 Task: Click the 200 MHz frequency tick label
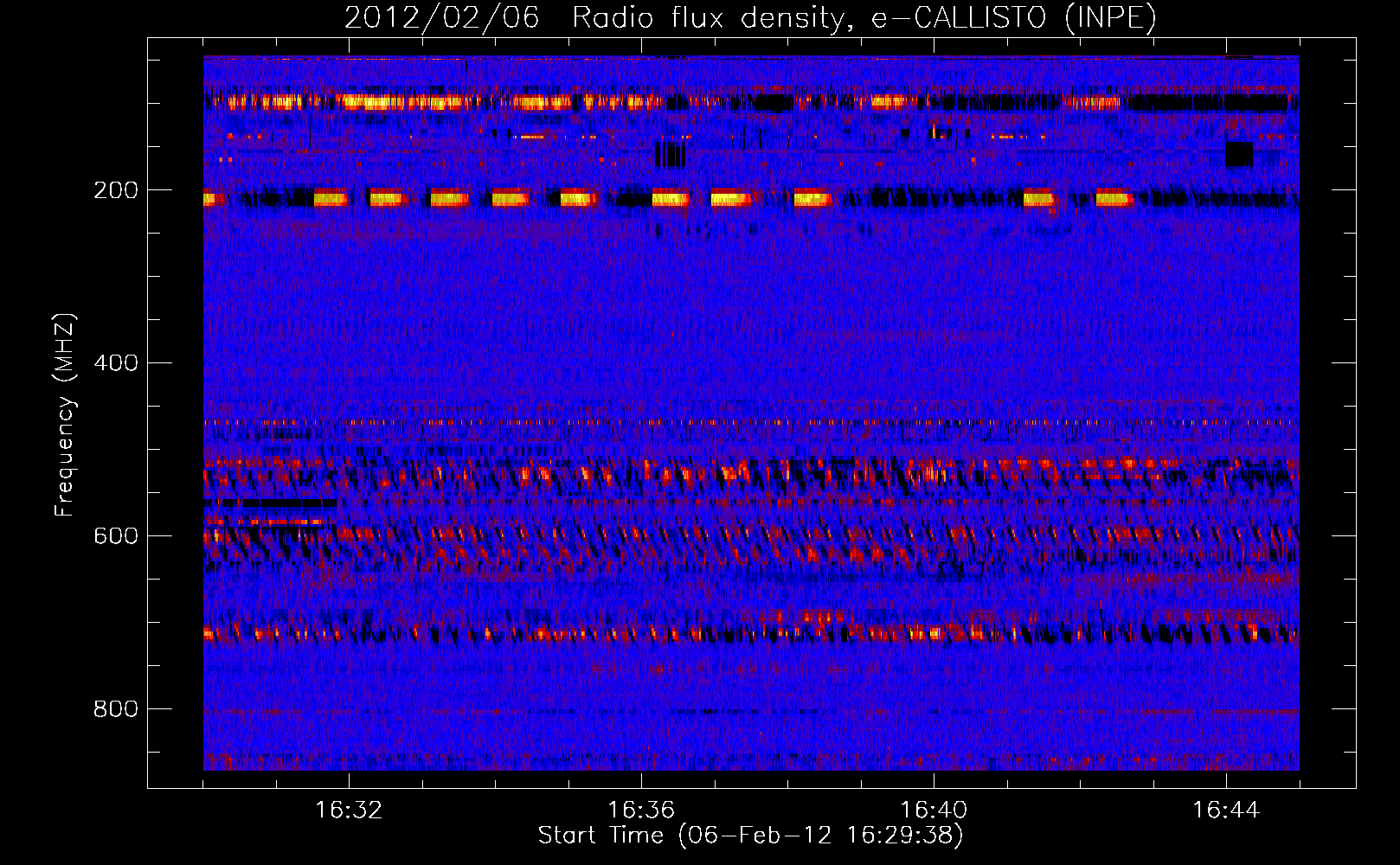click(x=116, y=190)
